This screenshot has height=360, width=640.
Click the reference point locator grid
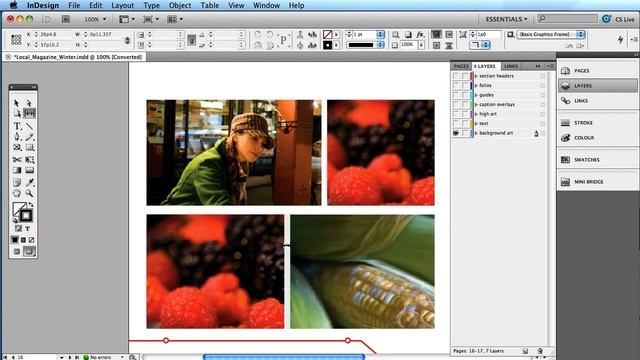tap(16, 40)
